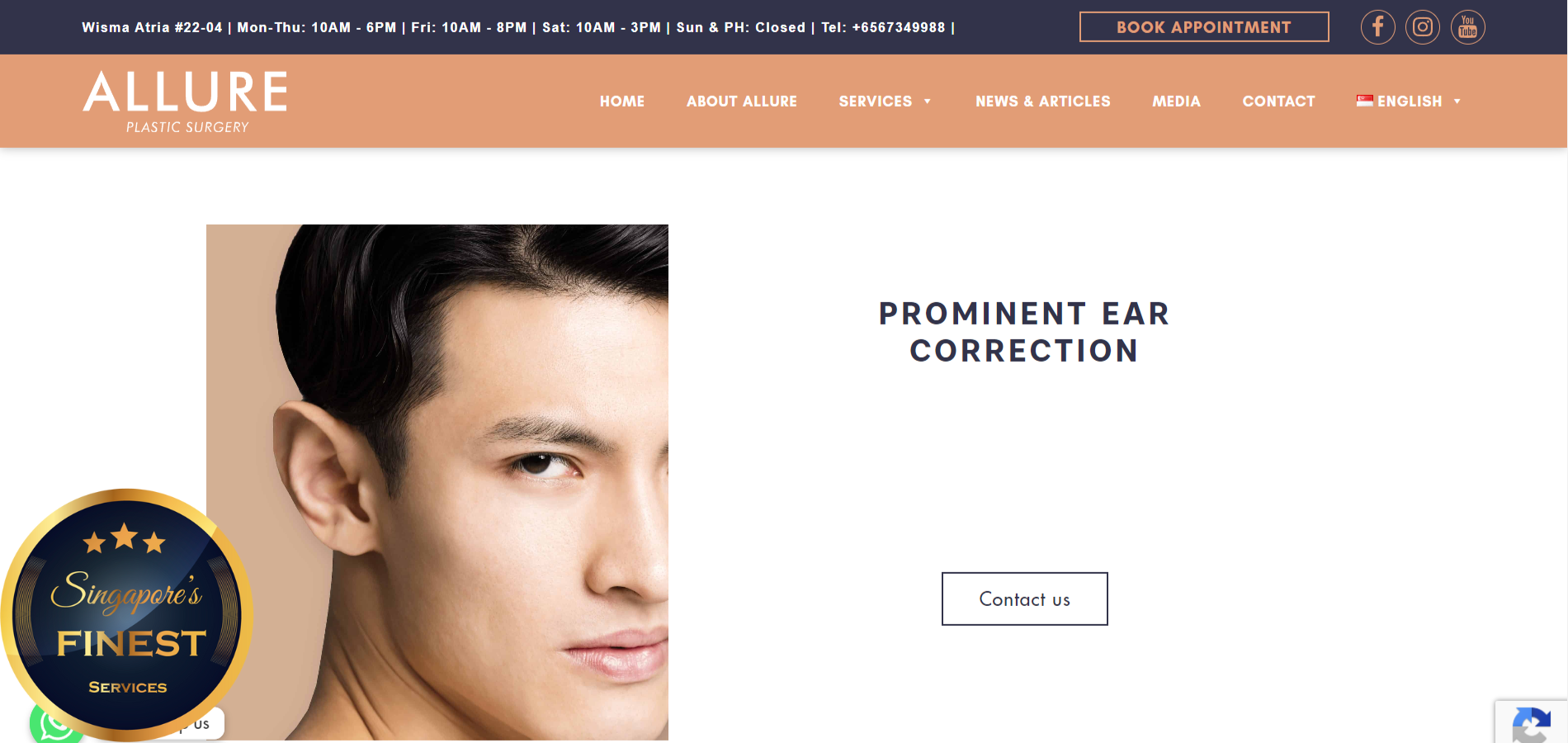Open the Facebook page icon
Screen dimensions: 1568x743
coord(1377,27)
